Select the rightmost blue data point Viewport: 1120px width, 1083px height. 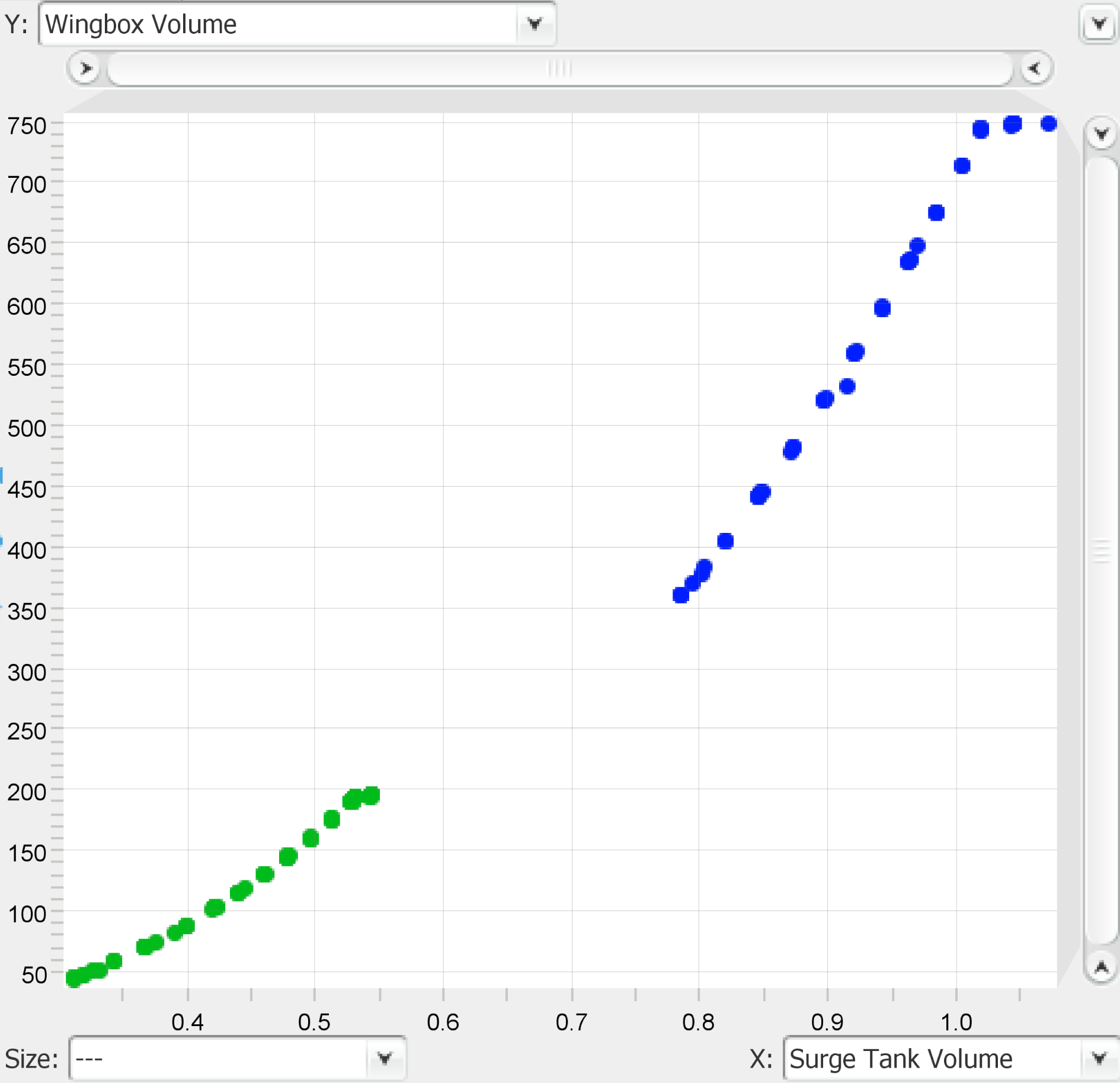coord(1048,123)
